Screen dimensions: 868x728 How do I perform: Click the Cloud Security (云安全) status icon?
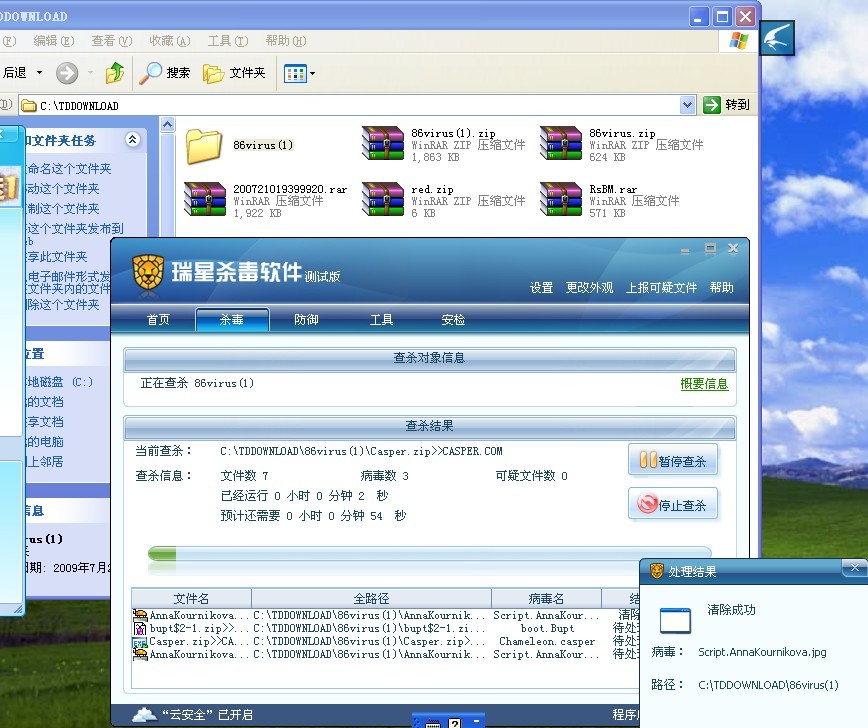[x=144, y=715]
